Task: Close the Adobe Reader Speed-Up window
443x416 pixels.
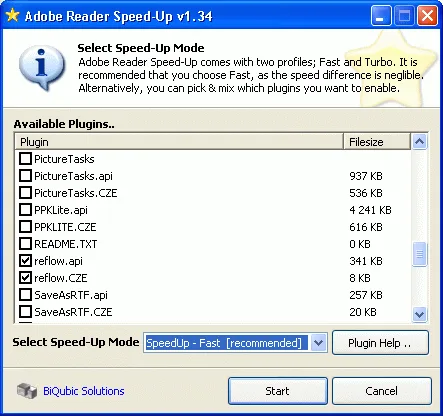Action: 427,16
